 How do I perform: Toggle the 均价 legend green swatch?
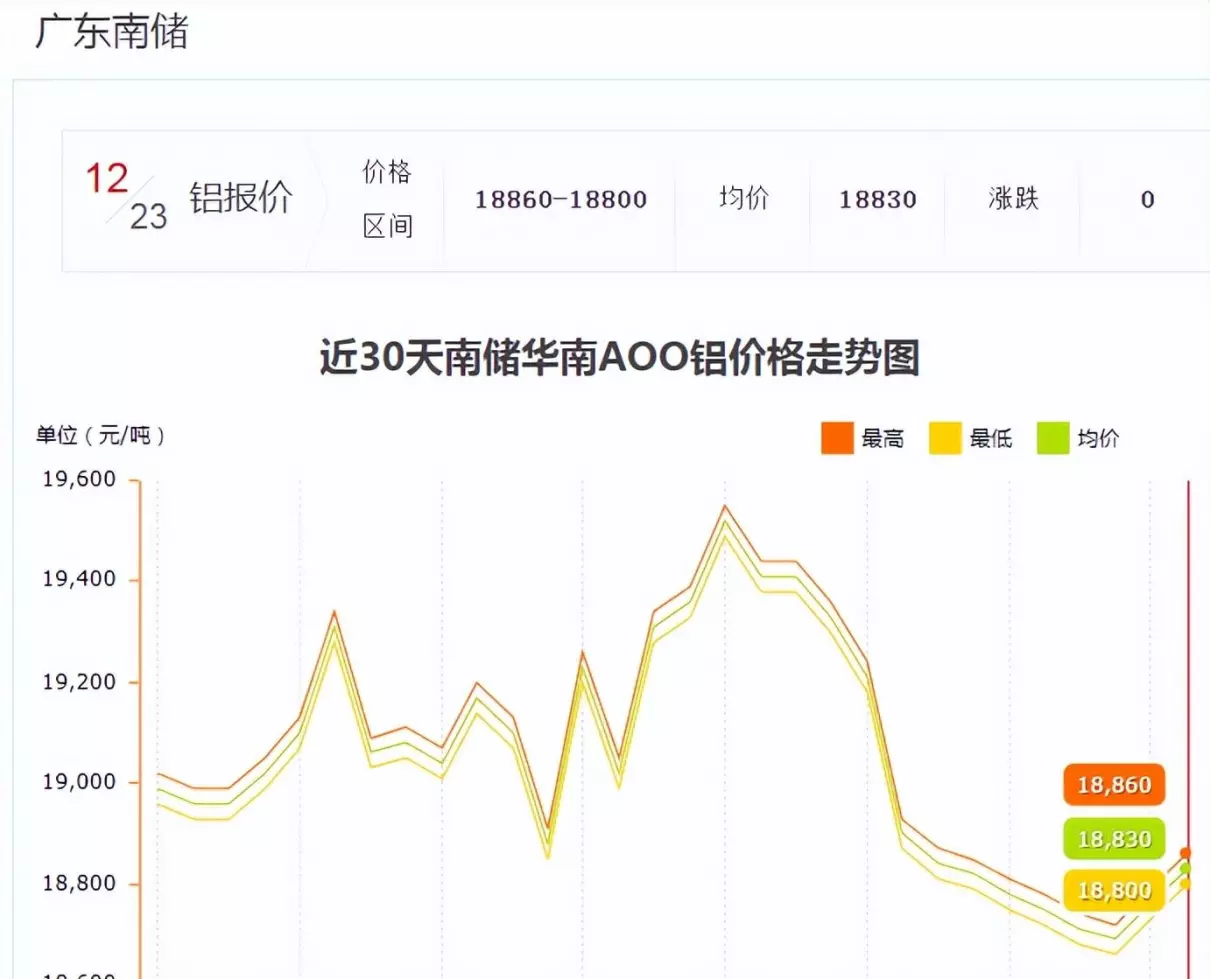(x=1053, y=438)
